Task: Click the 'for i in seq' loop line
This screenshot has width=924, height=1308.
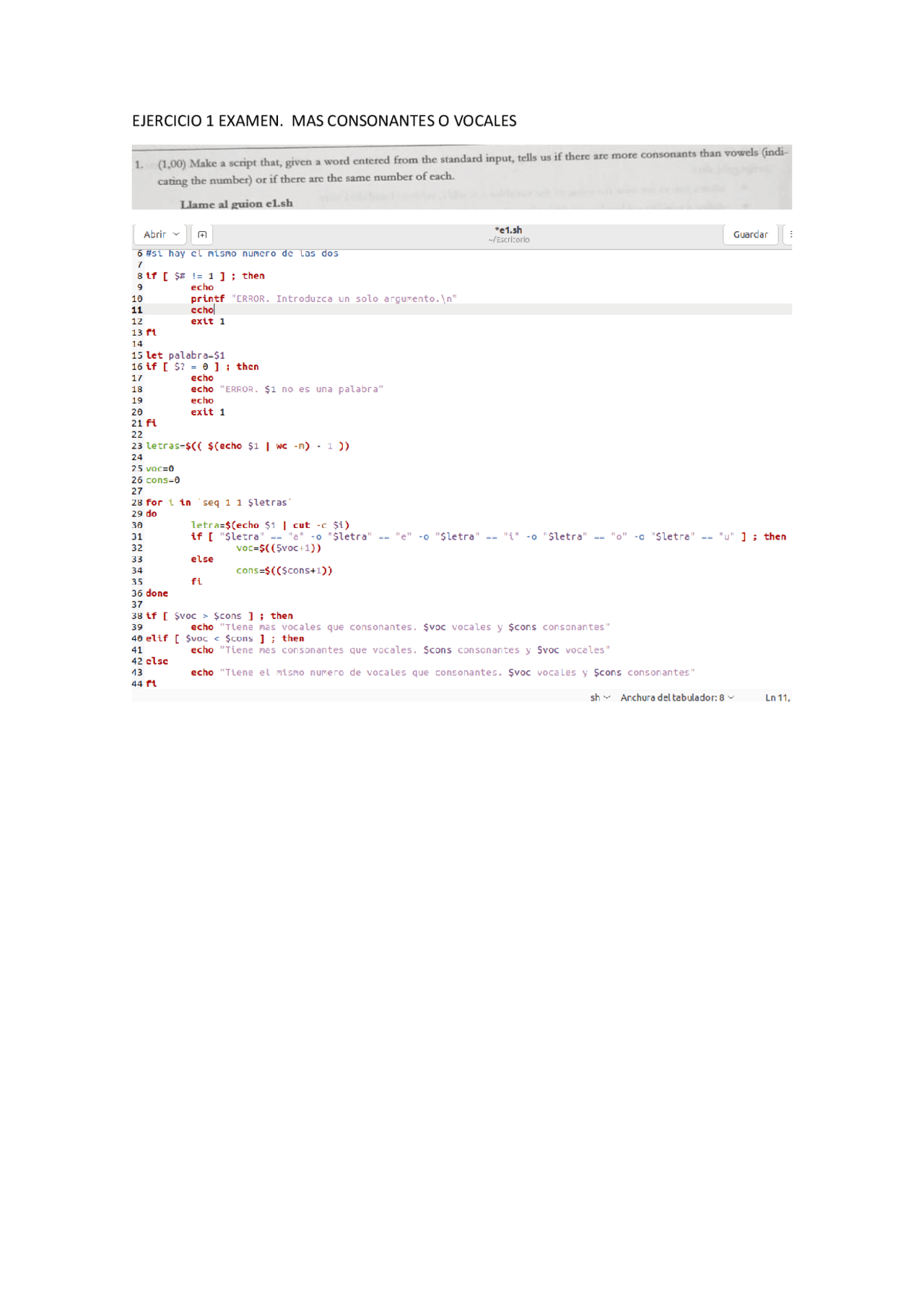Action: [218, 503]
